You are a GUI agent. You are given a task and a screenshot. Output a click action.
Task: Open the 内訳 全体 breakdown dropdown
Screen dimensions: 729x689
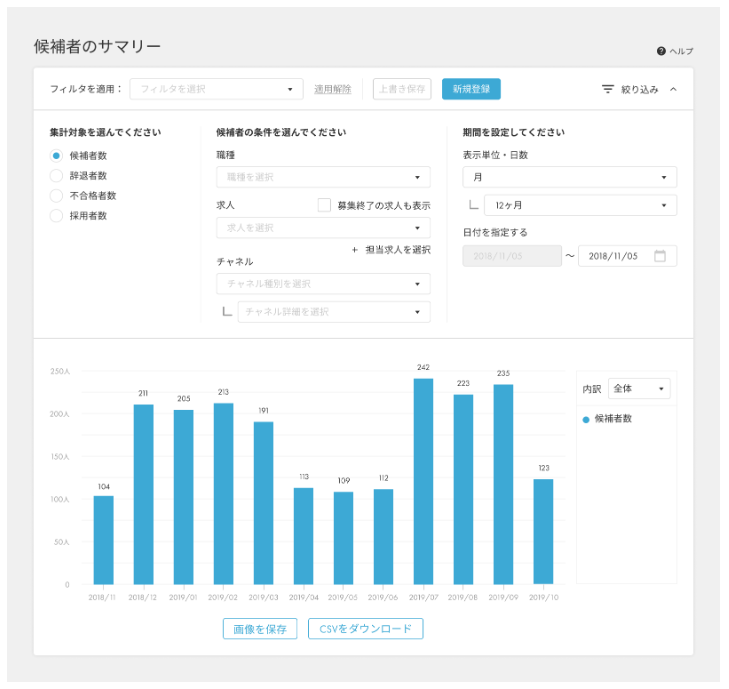click(639, 388)
